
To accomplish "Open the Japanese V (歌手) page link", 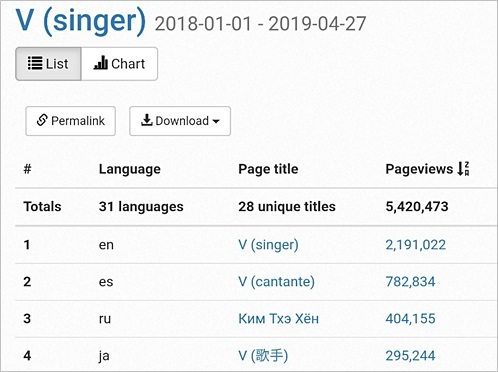I will tap(263, 356).
